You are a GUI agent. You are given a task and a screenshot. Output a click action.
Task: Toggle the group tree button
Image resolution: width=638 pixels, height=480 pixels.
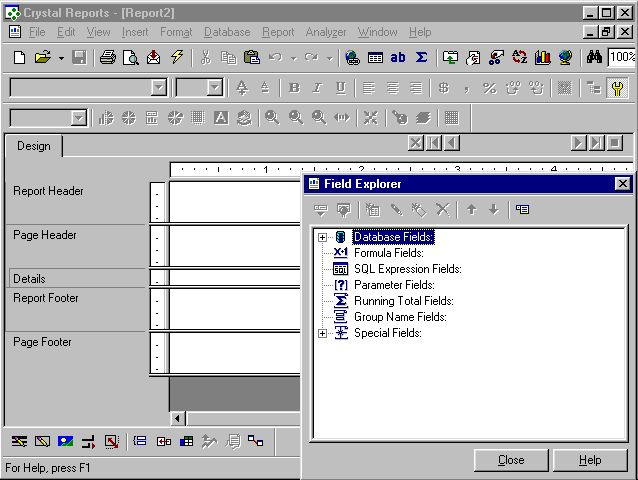pyautogui.click(x=594, y=88)
